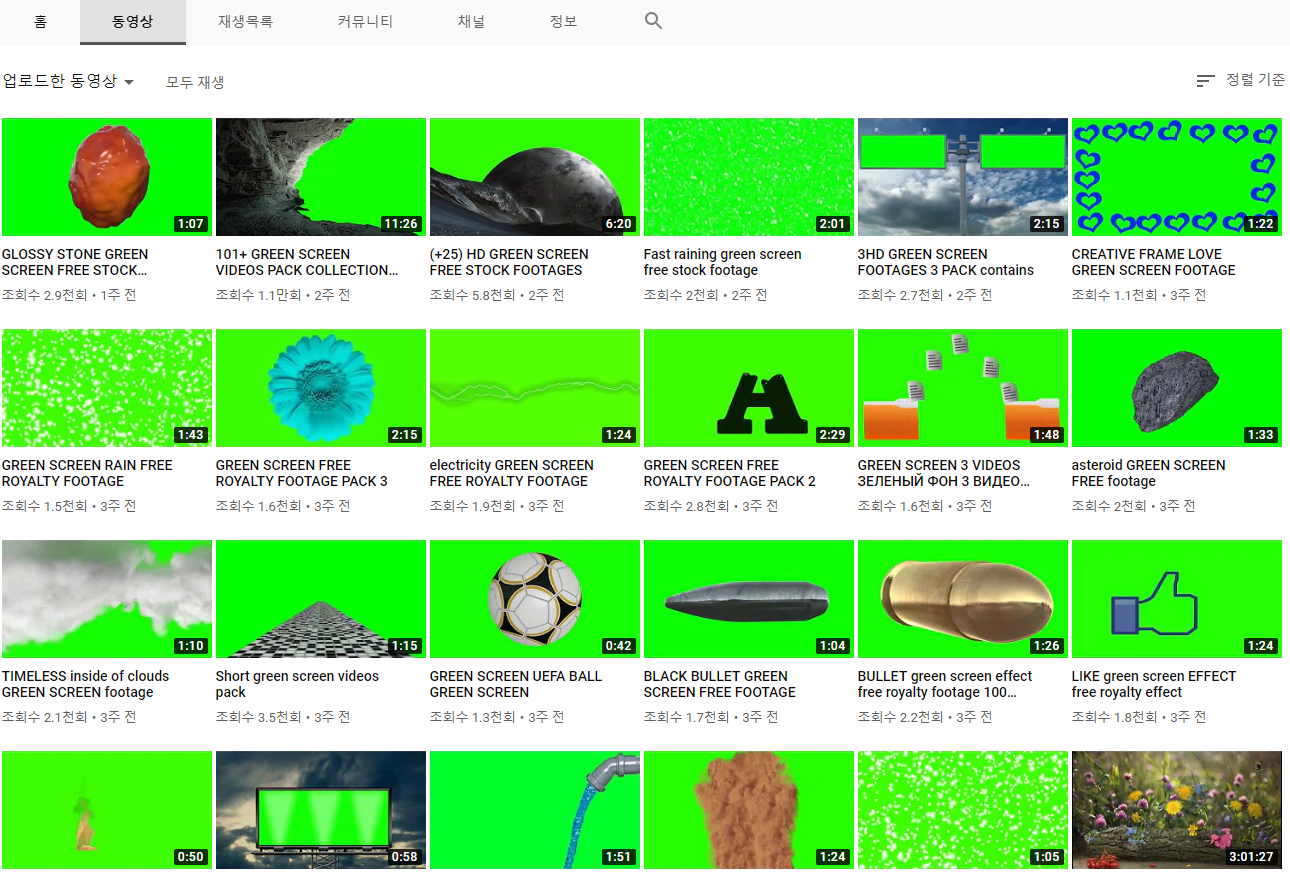Viewport: 1290px width, 876px height.
Task: Open the billboard 3HD green screen thumbnail
Action: [963, 177]
